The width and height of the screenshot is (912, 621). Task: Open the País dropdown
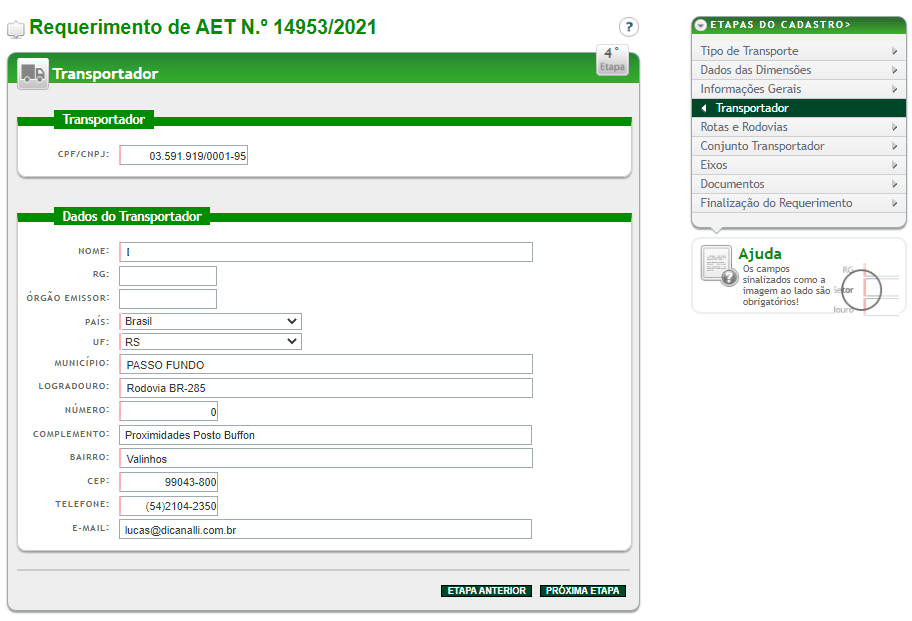click(210, 322)
